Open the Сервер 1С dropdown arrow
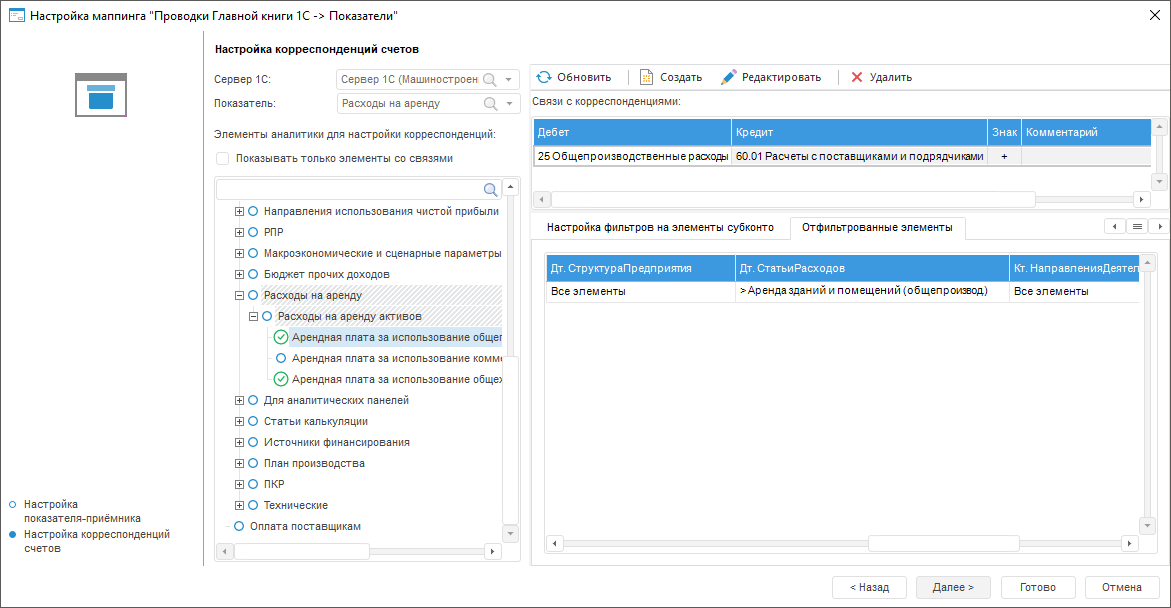The width and height of the screenshot is (1171, 608). [x=510, y=79]
